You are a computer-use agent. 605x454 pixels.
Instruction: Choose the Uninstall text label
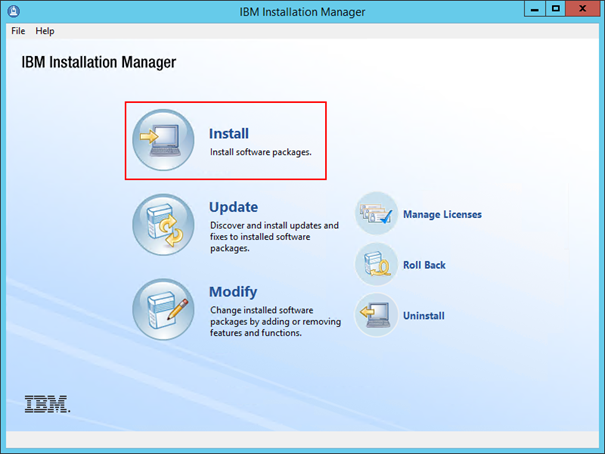coord(424,316)
